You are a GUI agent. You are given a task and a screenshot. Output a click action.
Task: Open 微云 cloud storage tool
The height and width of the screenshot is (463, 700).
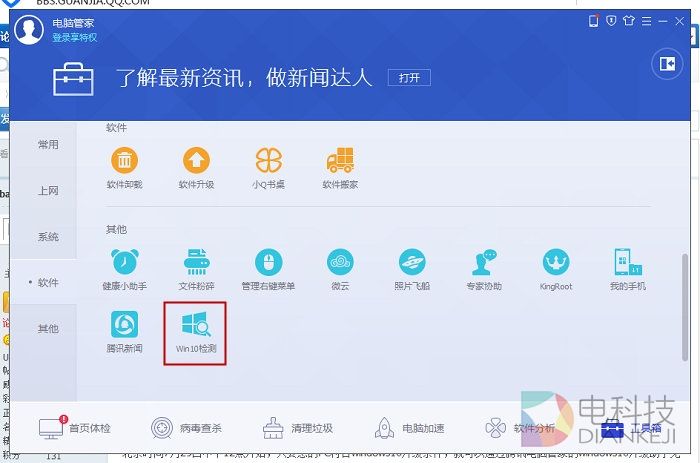point(340,270)
